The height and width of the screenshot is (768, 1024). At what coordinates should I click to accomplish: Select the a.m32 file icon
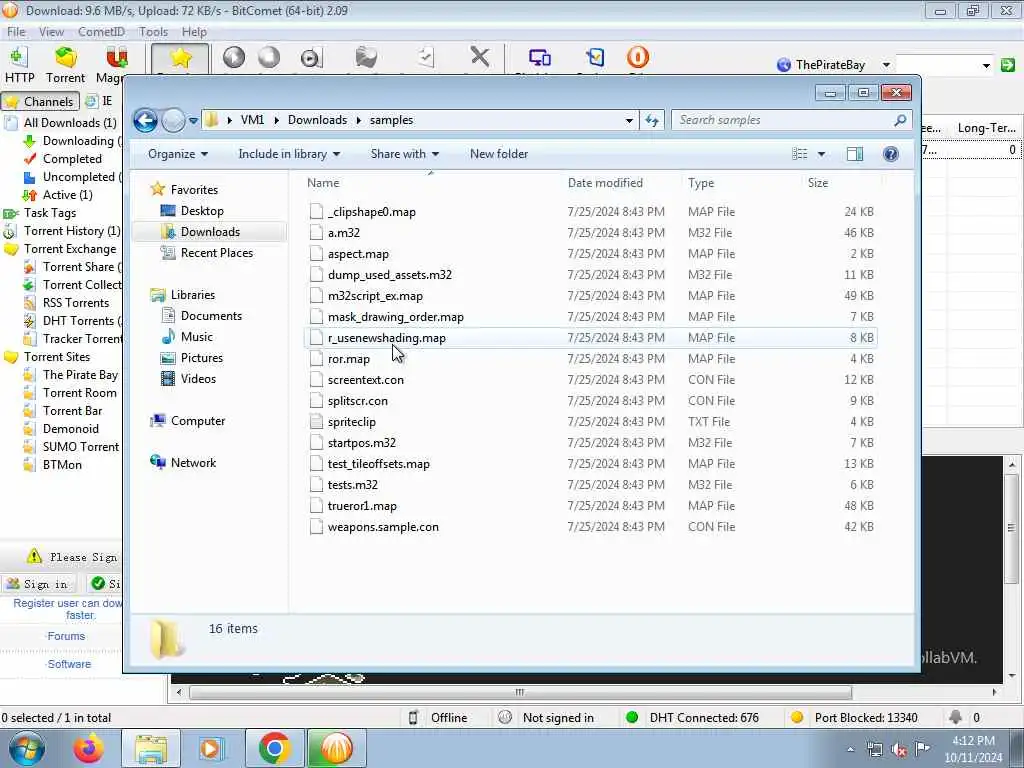tap(316, 232)
